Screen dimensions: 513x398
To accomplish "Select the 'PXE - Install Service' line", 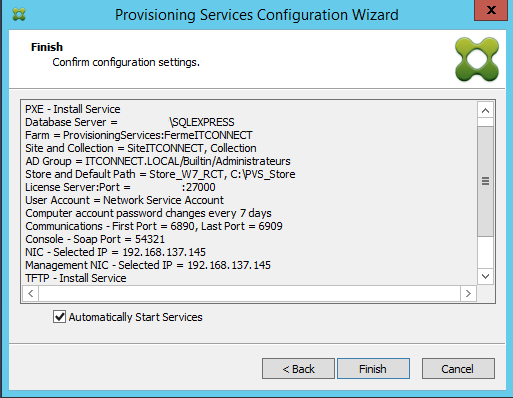I will click(x=73, y=109).
